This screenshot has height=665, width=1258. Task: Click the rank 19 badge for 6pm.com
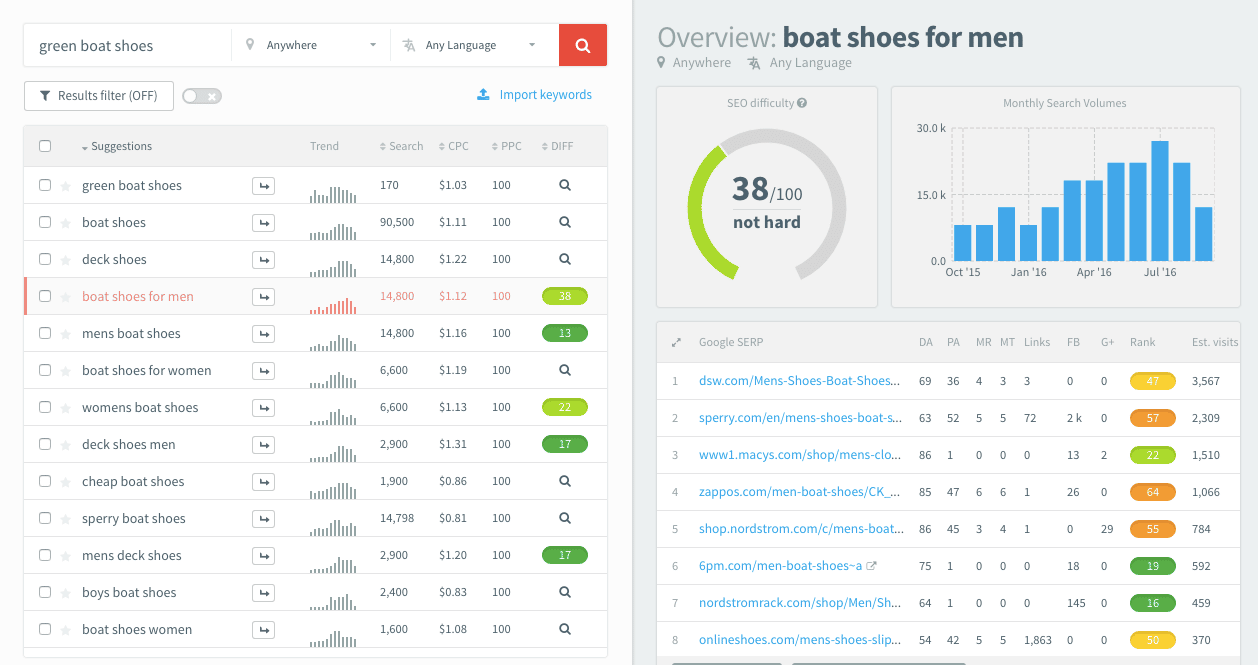click(1153, 566)
